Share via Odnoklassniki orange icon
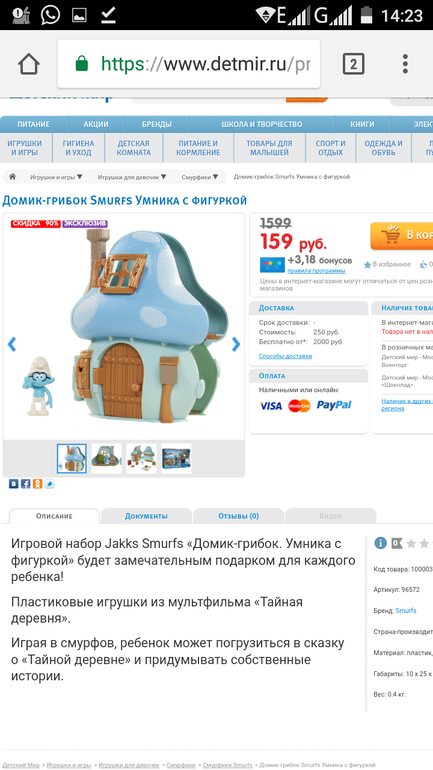 tap(38, 484)
